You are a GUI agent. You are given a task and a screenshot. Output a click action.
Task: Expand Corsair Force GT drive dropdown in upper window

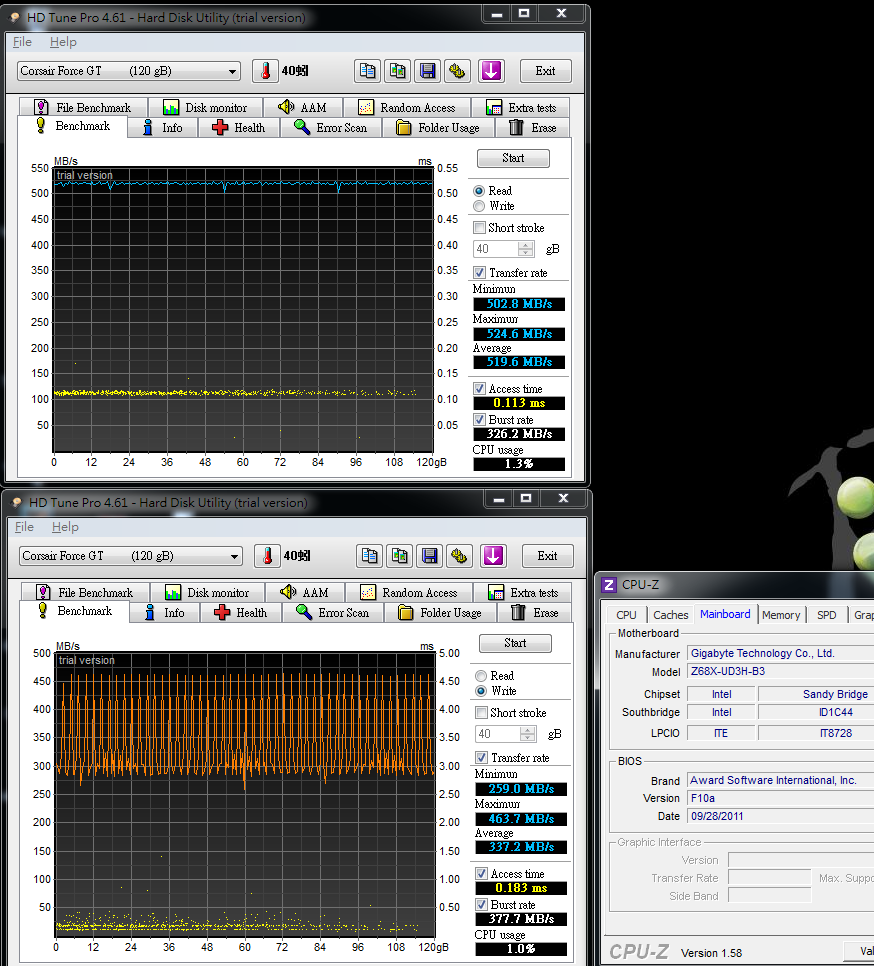pos(232,71)
